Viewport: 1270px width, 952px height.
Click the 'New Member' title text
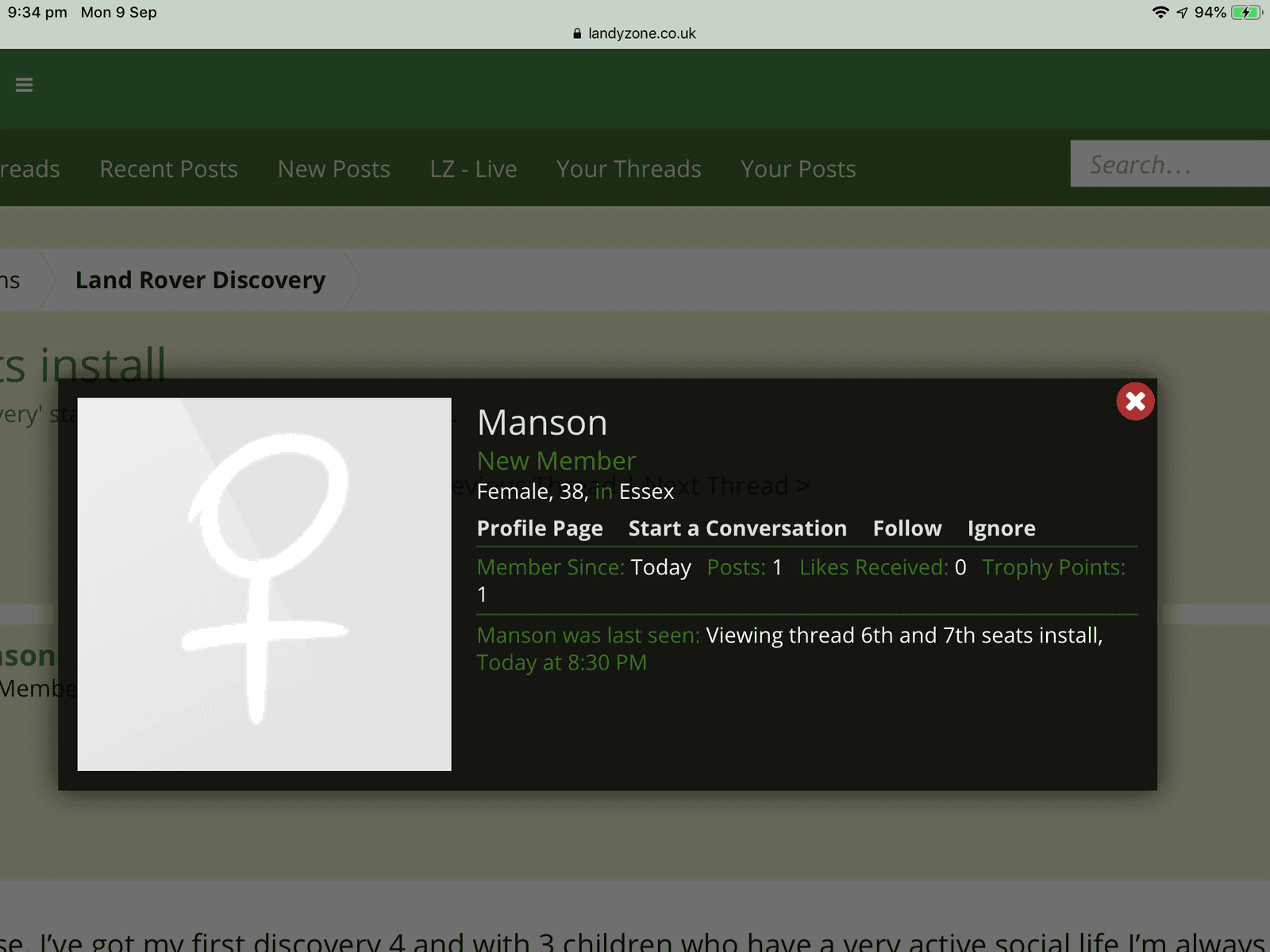pos(556,461)
